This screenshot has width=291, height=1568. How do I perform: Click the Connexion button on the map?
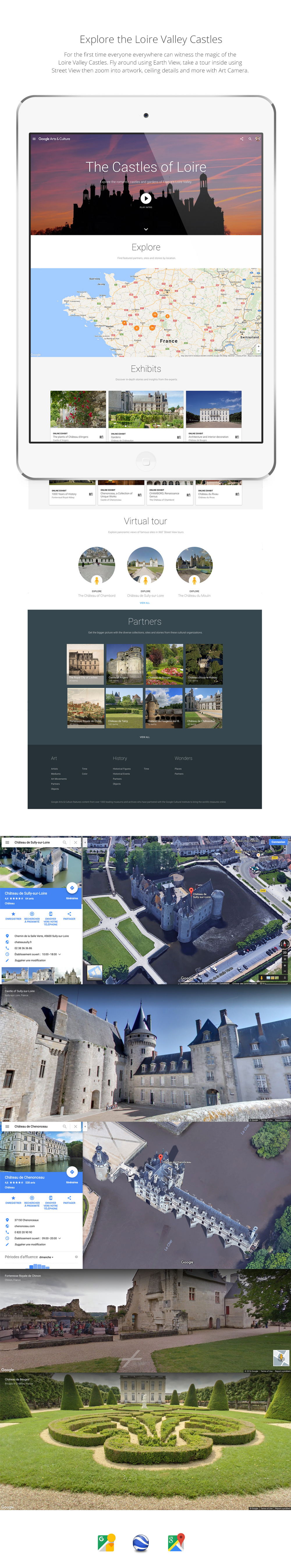tap(278, 842)
